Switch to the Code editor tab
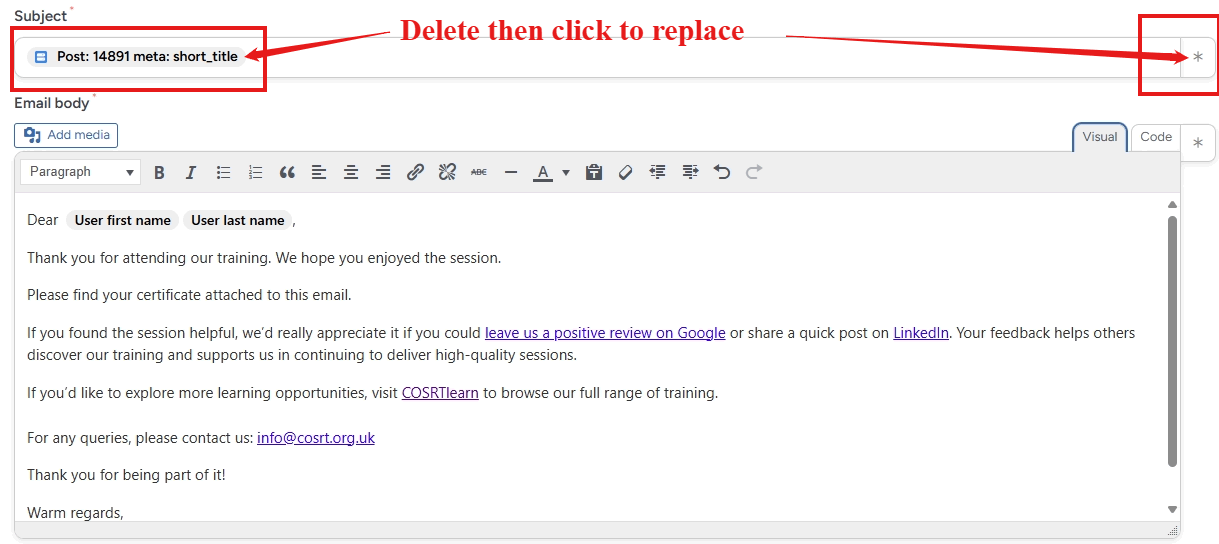 (1156, 137)
